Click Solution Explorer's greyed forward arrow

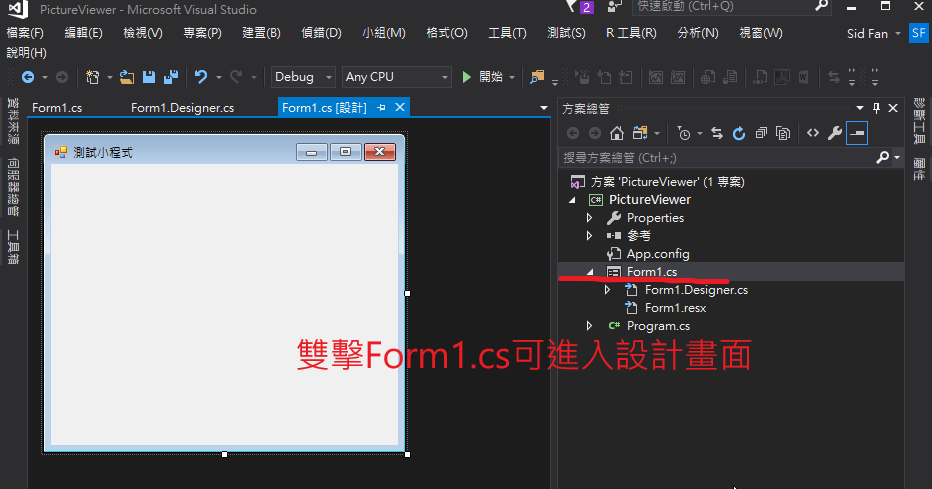coord(594,133)
